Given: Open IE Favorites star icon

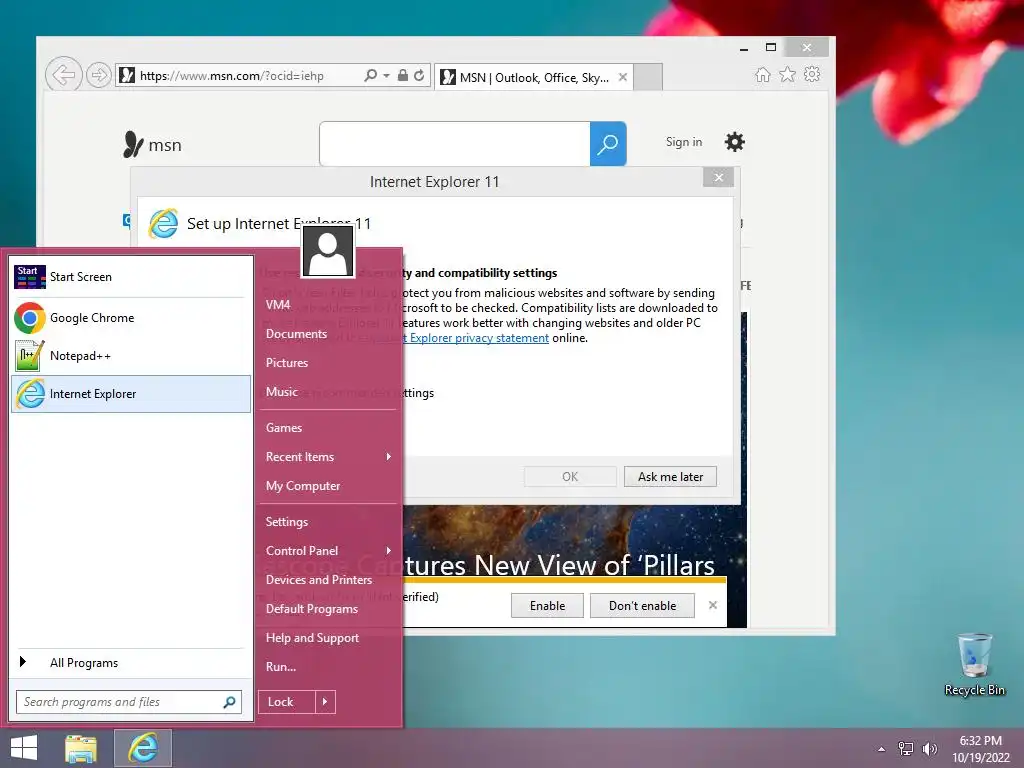Looking at the screenshot, I should 788,74.
